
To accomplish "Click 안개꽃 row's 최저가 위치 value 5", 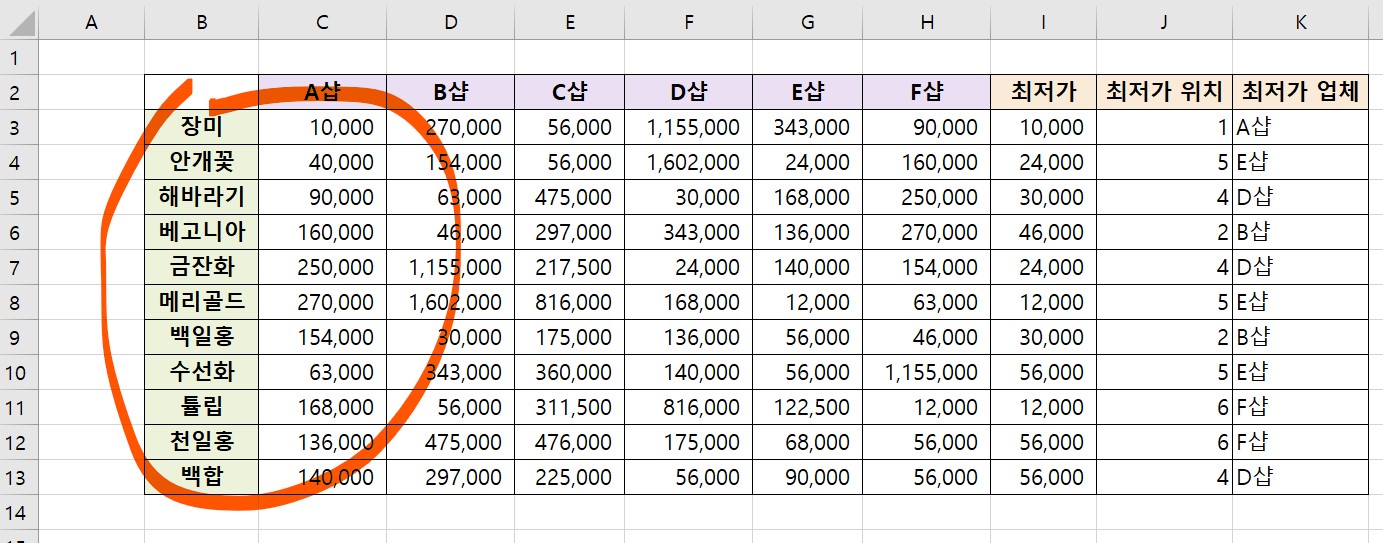I will (1164, 162).
